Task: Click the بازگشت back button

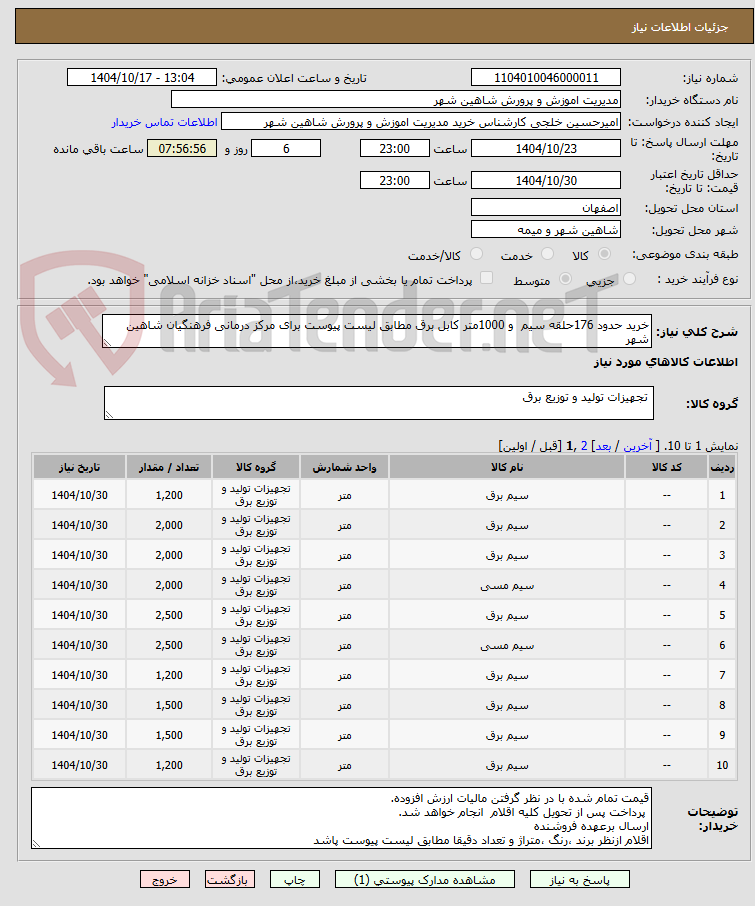Action: pyautogui.click(x=229, y=879)
